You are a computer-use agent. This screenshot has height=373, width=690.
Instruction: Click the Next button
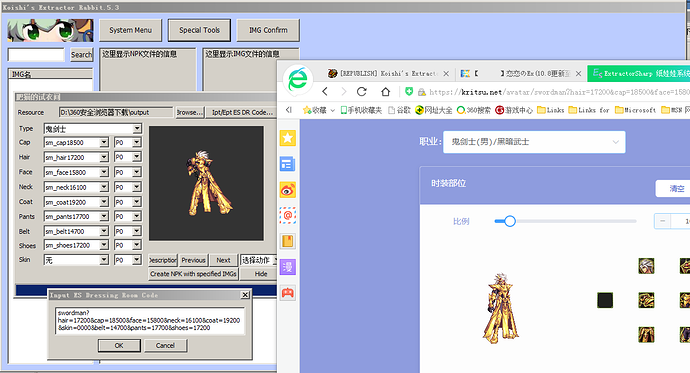[223, 260]
